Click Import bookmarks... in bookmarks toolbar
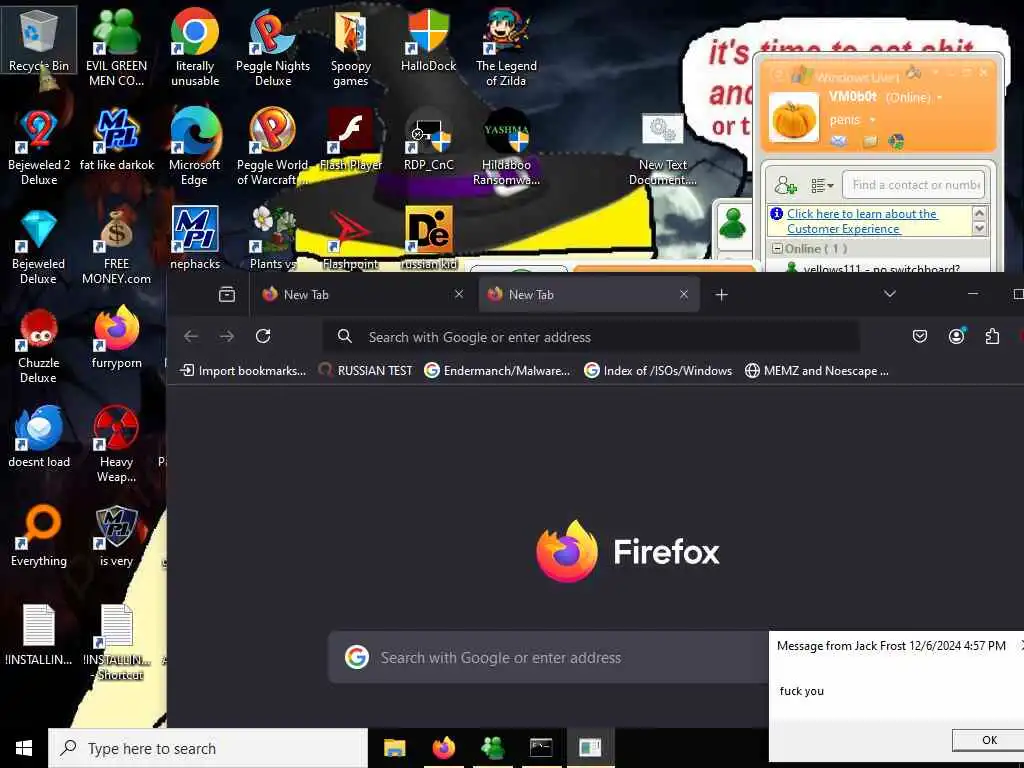 click(x=242, y=371)
